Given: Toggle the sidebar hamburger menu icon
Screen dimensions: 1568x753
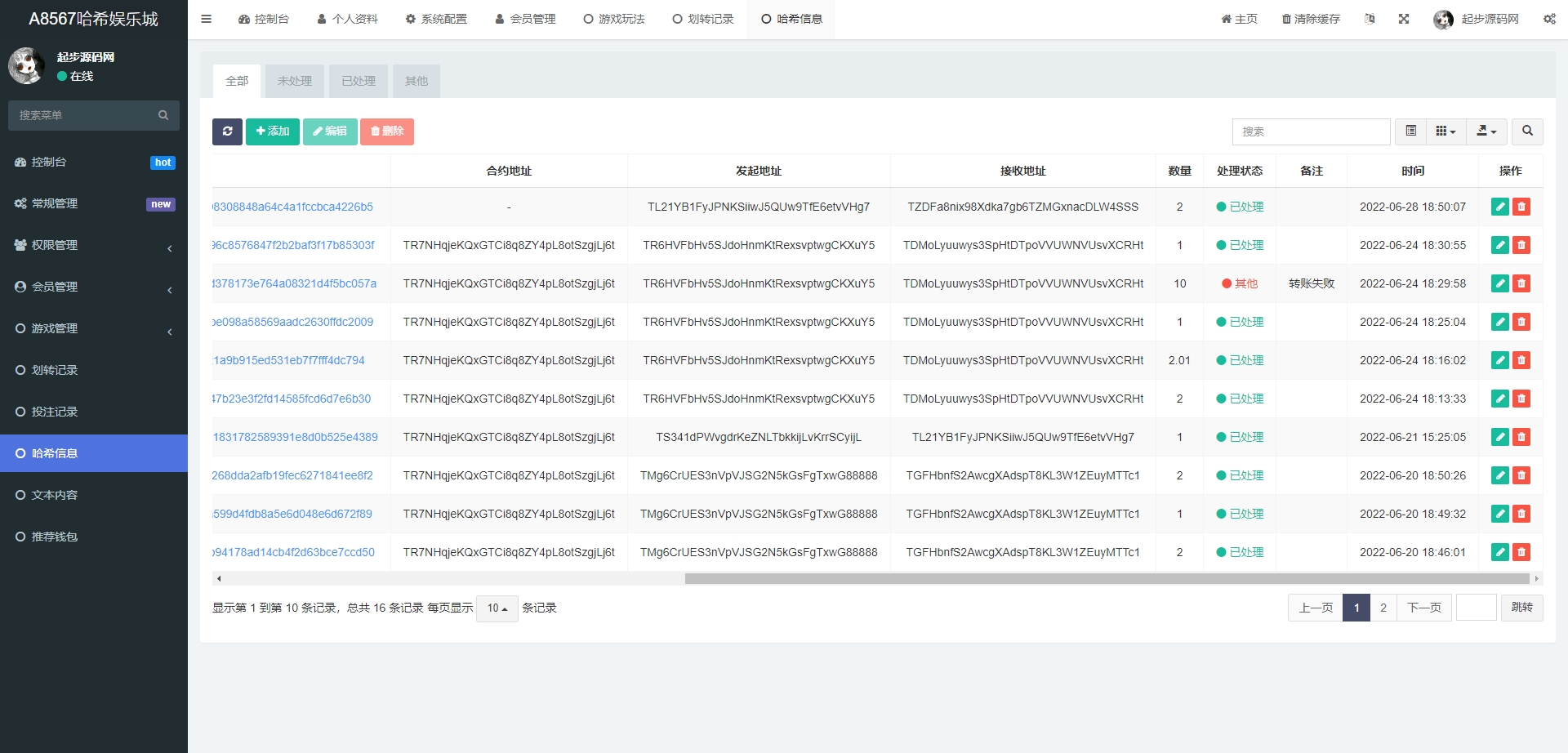Looking at the screenshot, I should 207,19.
